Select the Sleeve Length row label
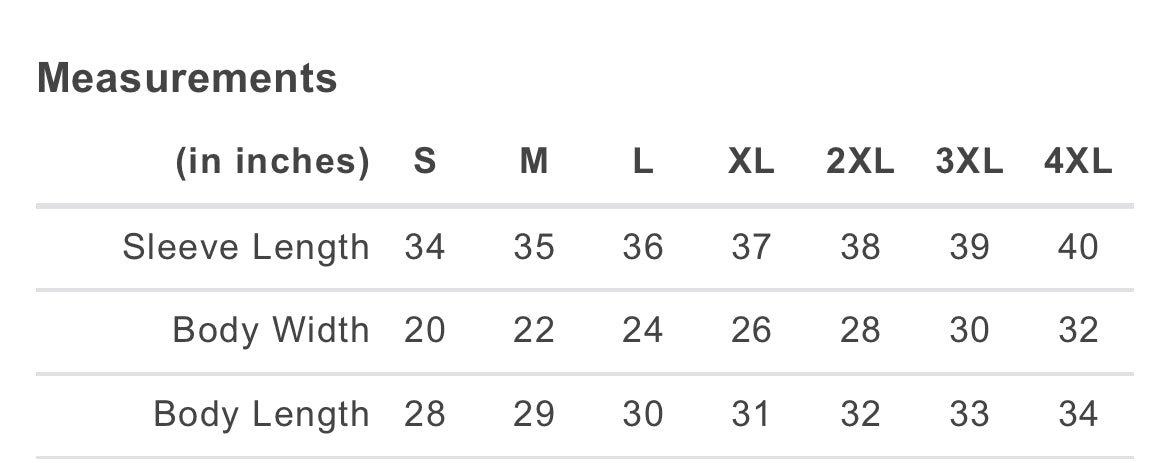Screen dimensions: 1170x463 pos(246,247)
